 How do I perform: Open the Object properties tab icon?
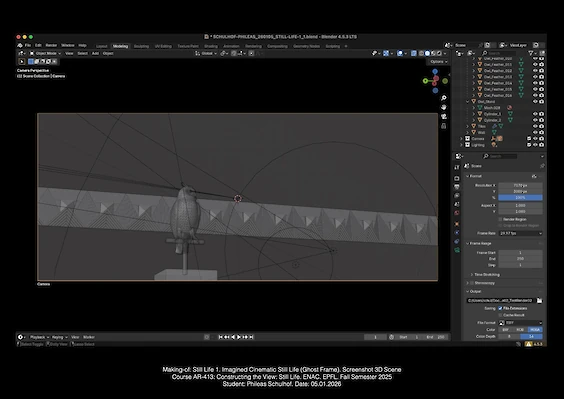457,224
